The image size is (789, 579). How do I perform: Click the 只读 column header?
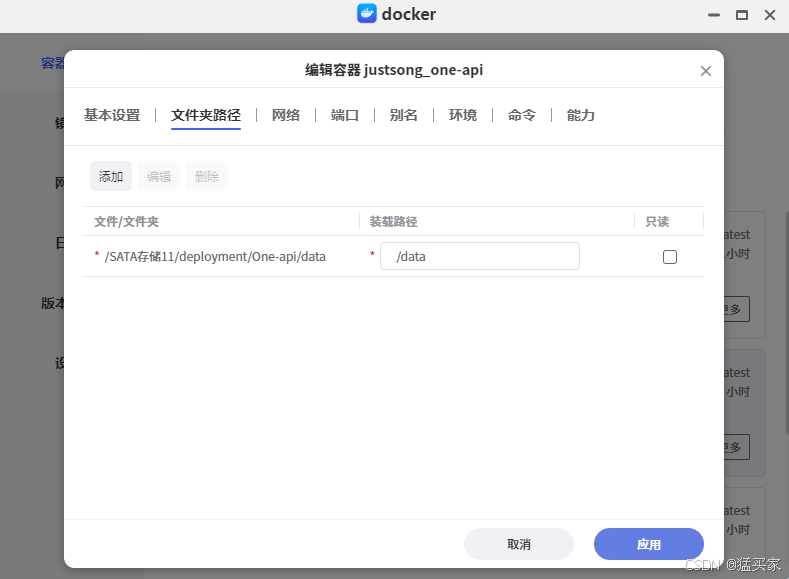657,221
